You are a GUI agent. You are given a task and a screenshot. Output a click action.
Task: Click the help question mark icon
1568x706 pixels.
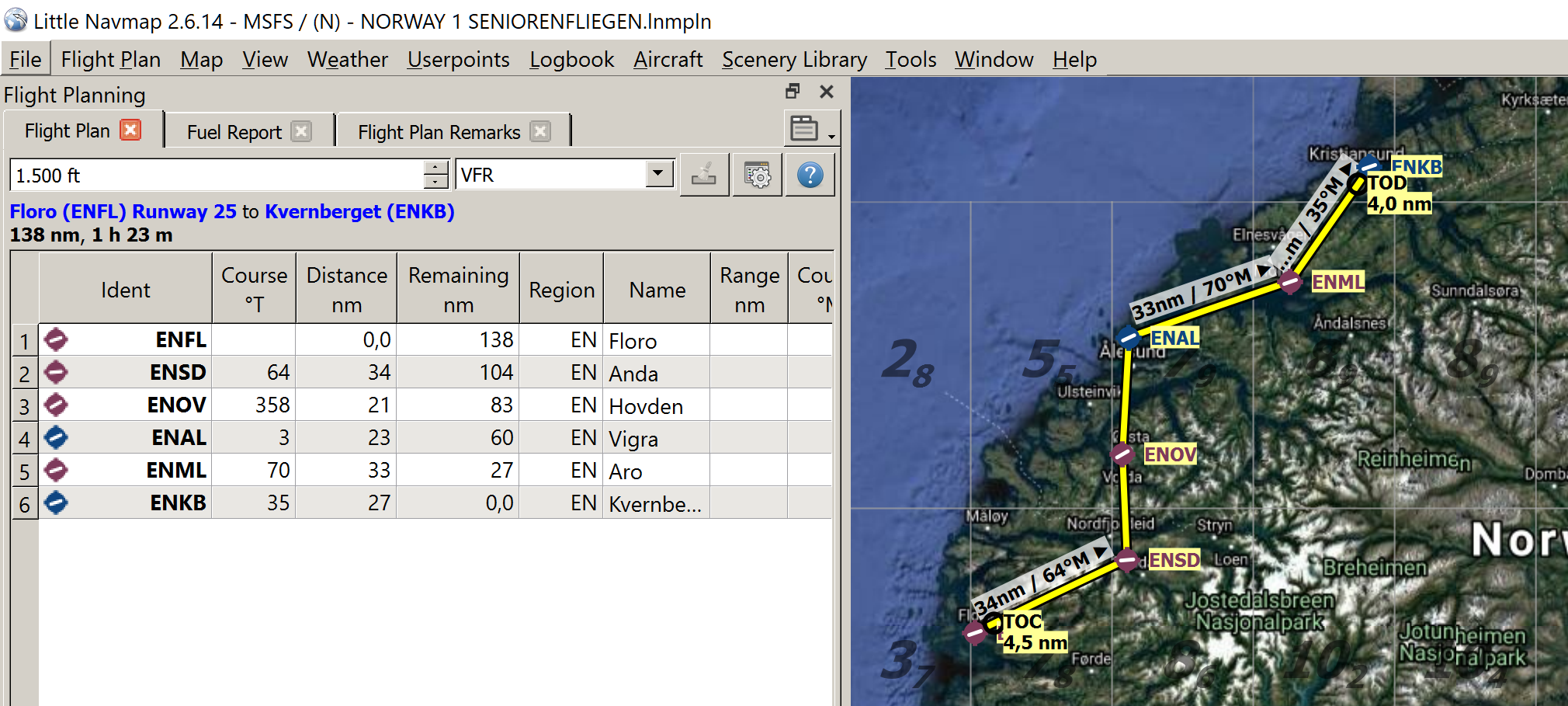[x=810, y=175]
